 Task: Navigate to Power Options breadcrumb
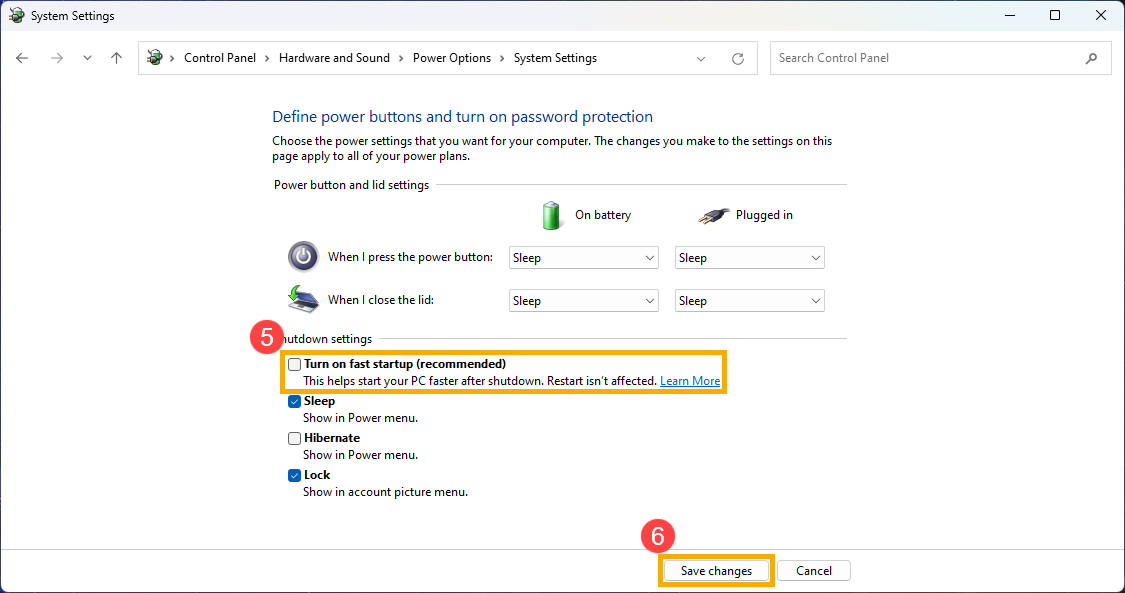tap(451, 58)
